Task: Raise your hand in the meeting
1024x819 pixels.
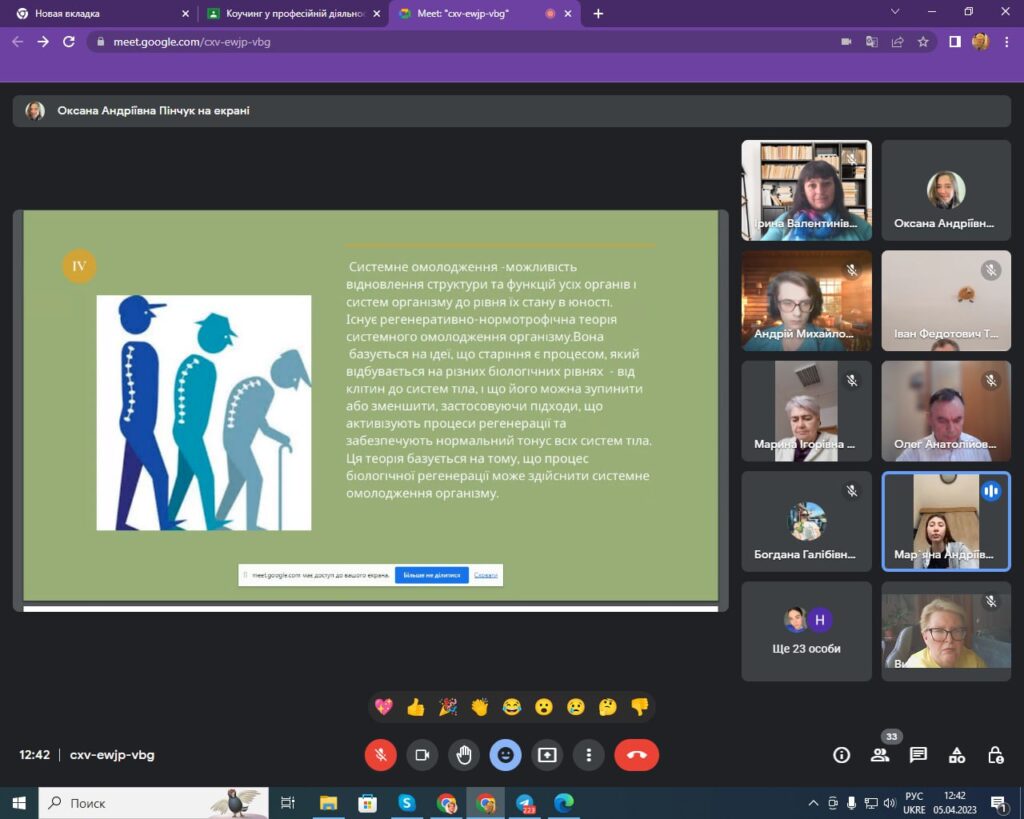Action: click(x=464, y=755)
